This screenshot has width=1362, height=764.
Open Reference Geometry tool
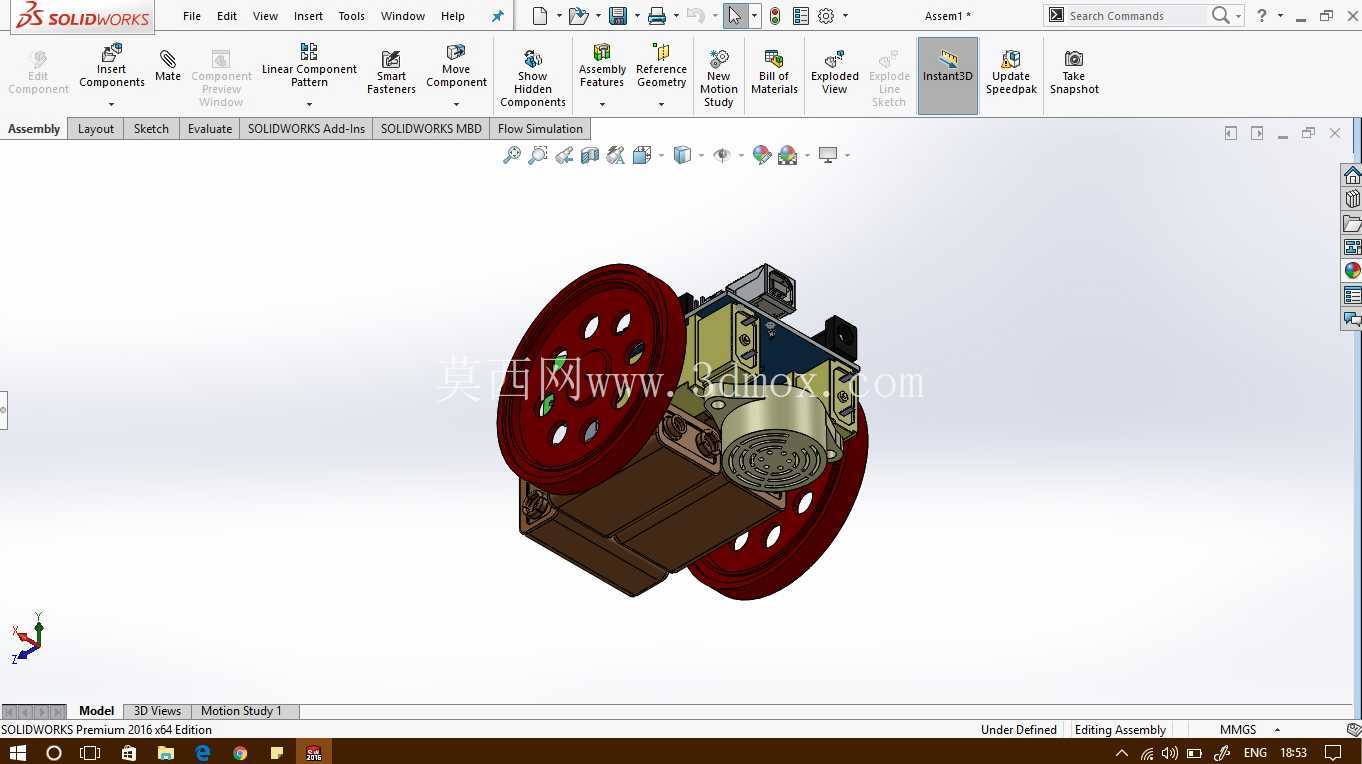coord(661,66)
